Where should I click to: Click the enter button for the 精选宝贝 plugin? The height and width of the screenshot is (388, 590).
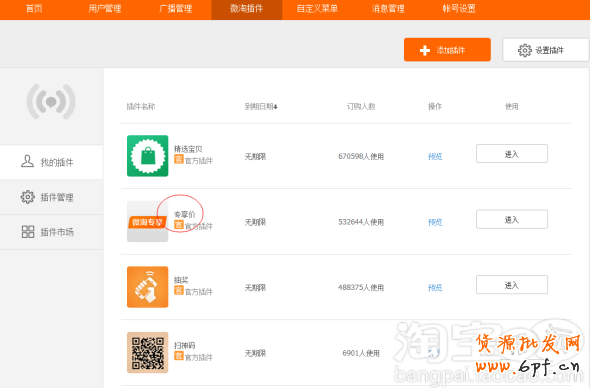[x=512, y=154]
